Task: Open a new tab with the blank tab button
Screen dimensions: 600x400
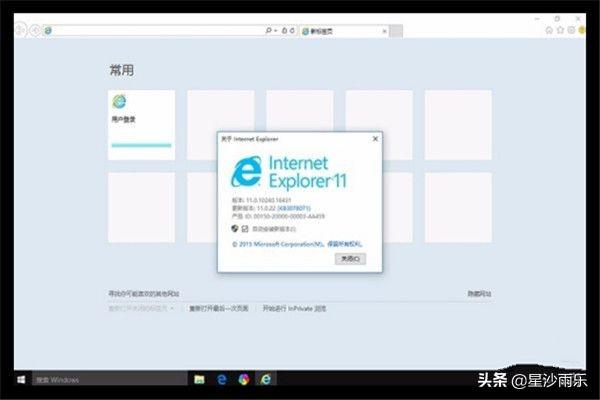Action: (396, 31)
